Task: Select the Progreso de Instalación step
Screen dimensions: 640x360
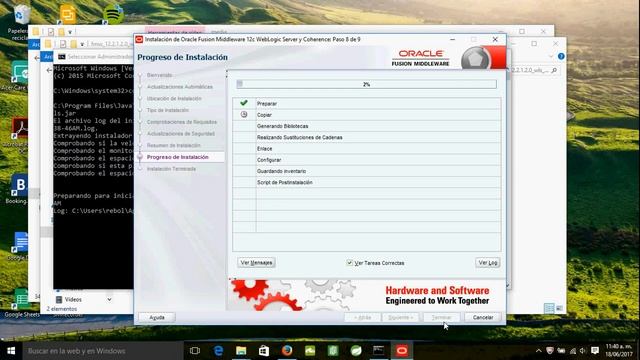Action: (178, 157)
